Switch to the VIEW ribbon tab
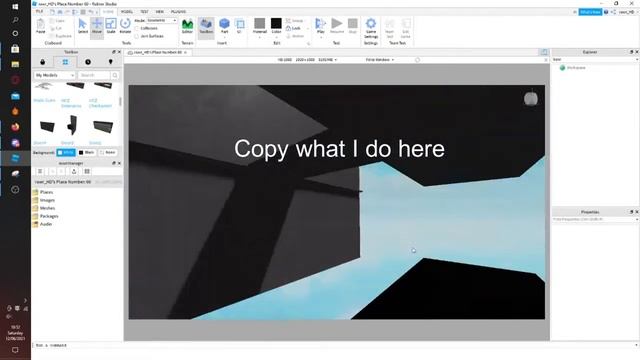Viewport: 640px width, 360px height. (160, 12)
